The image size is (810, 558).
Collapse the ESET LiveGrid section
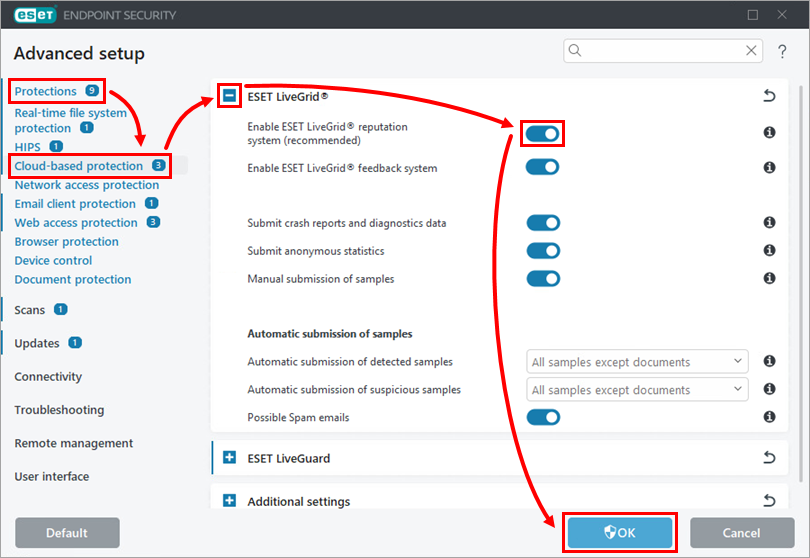point(229,96)
